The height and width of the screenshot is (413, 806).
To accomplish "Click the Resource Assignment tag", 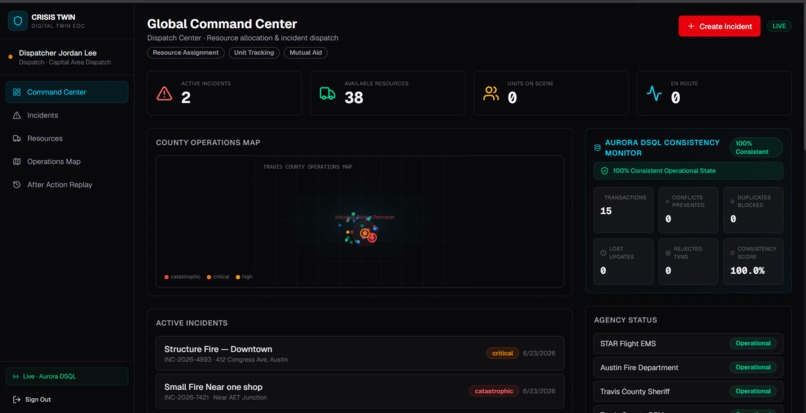I will (186, 53).
